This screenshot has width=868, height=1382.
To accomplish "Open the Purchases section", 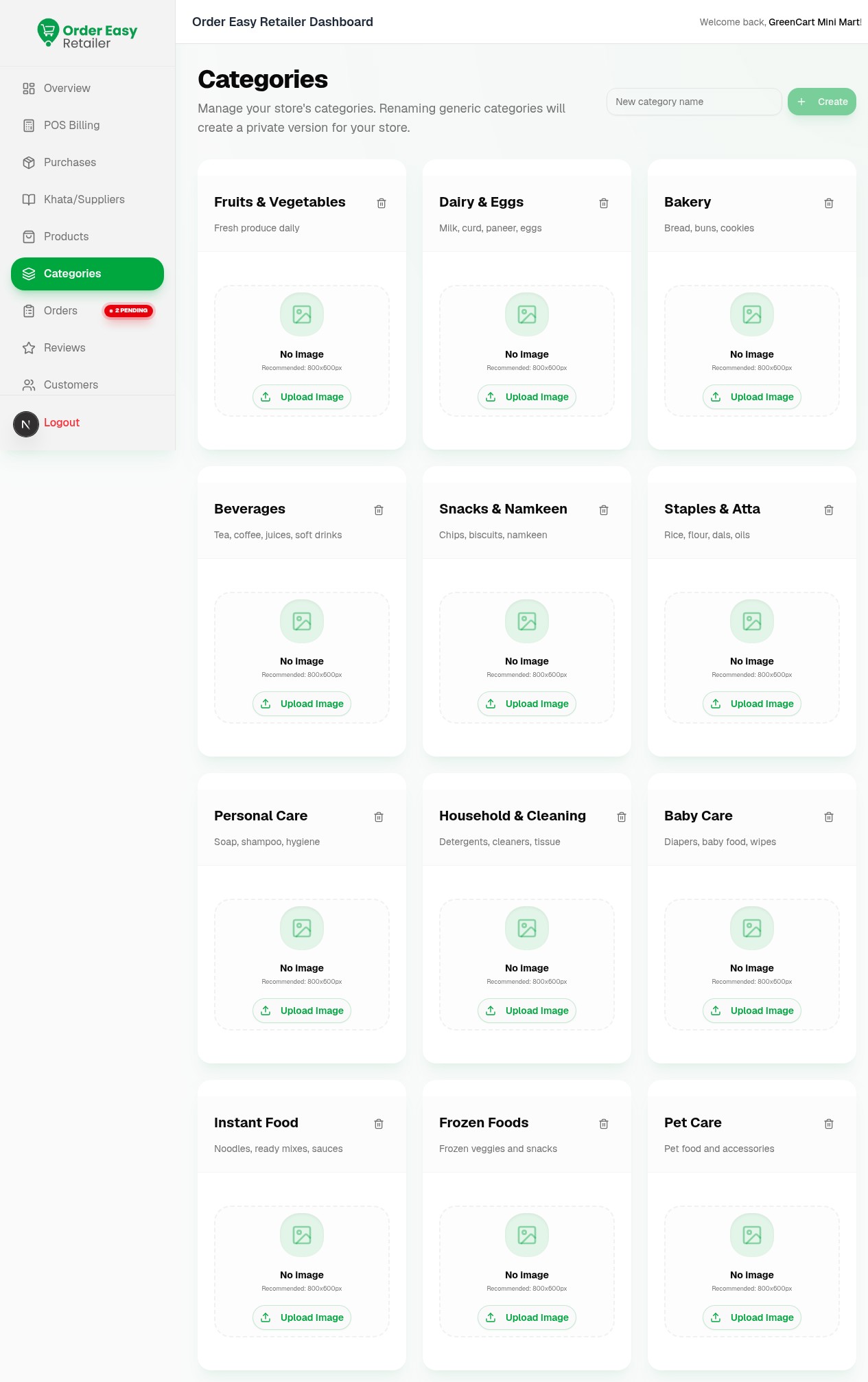I will (x=87, y=163).
